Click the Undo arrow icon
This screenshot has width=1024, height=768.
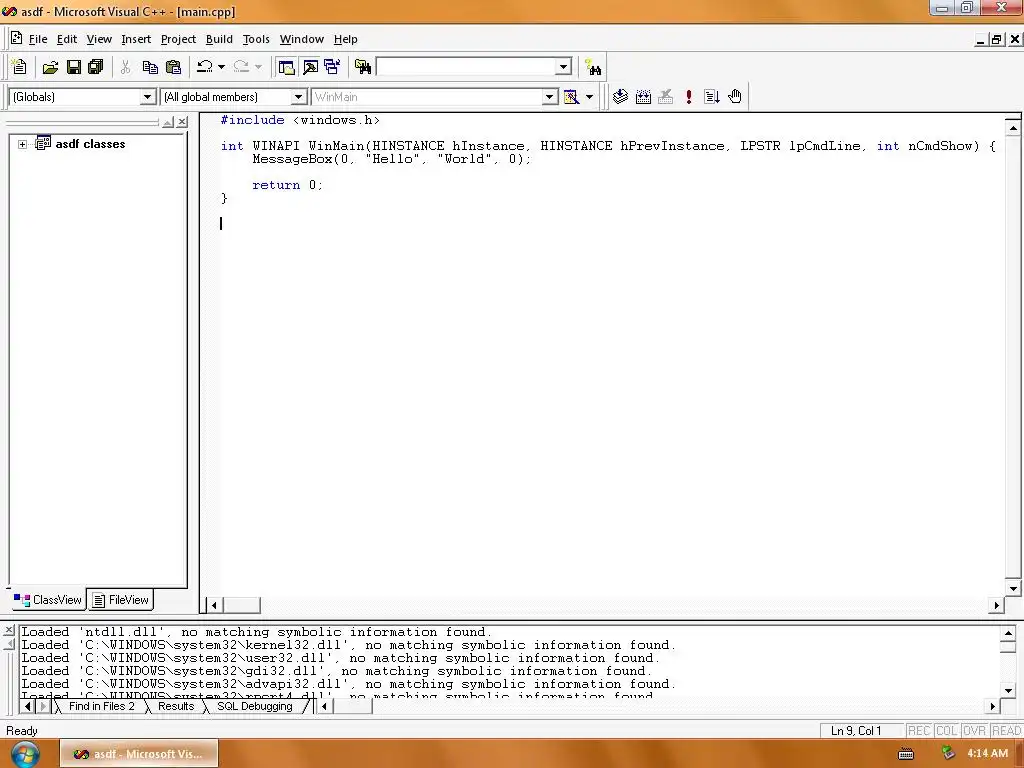pyautogui.click(x=204, y=67)
